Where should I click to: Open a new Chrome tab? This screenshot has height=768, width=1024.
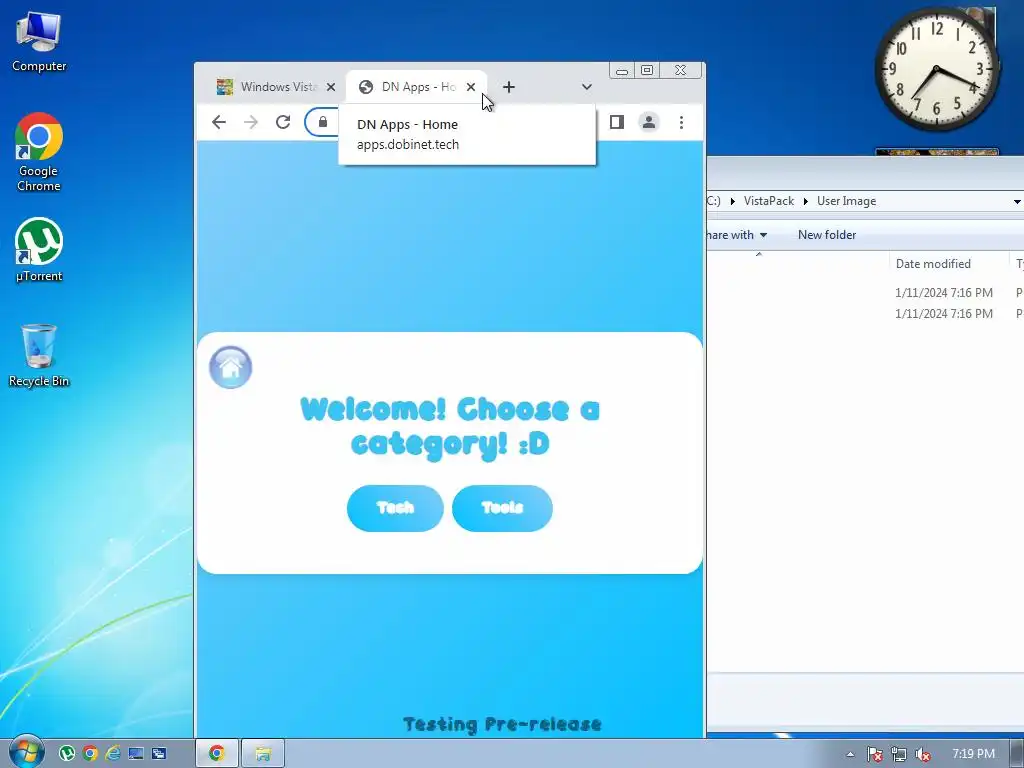(509, 87)
